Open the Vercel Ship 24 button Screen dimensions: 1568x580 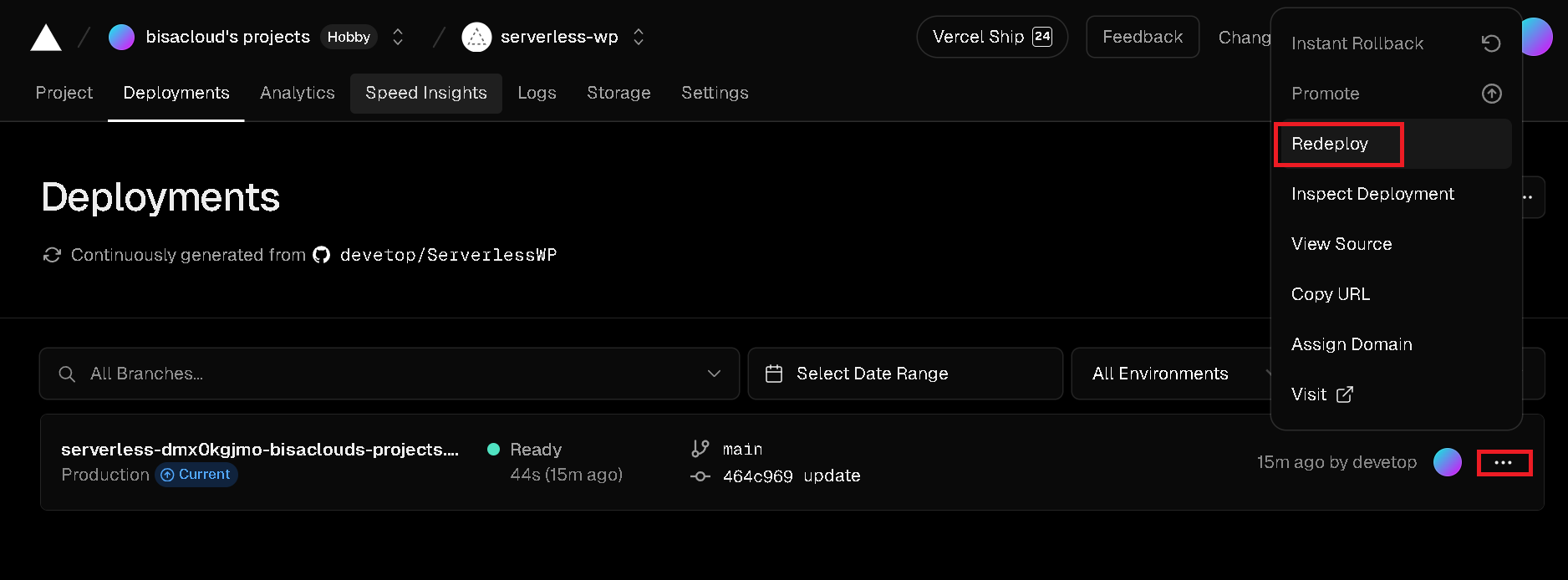(991, 37)
